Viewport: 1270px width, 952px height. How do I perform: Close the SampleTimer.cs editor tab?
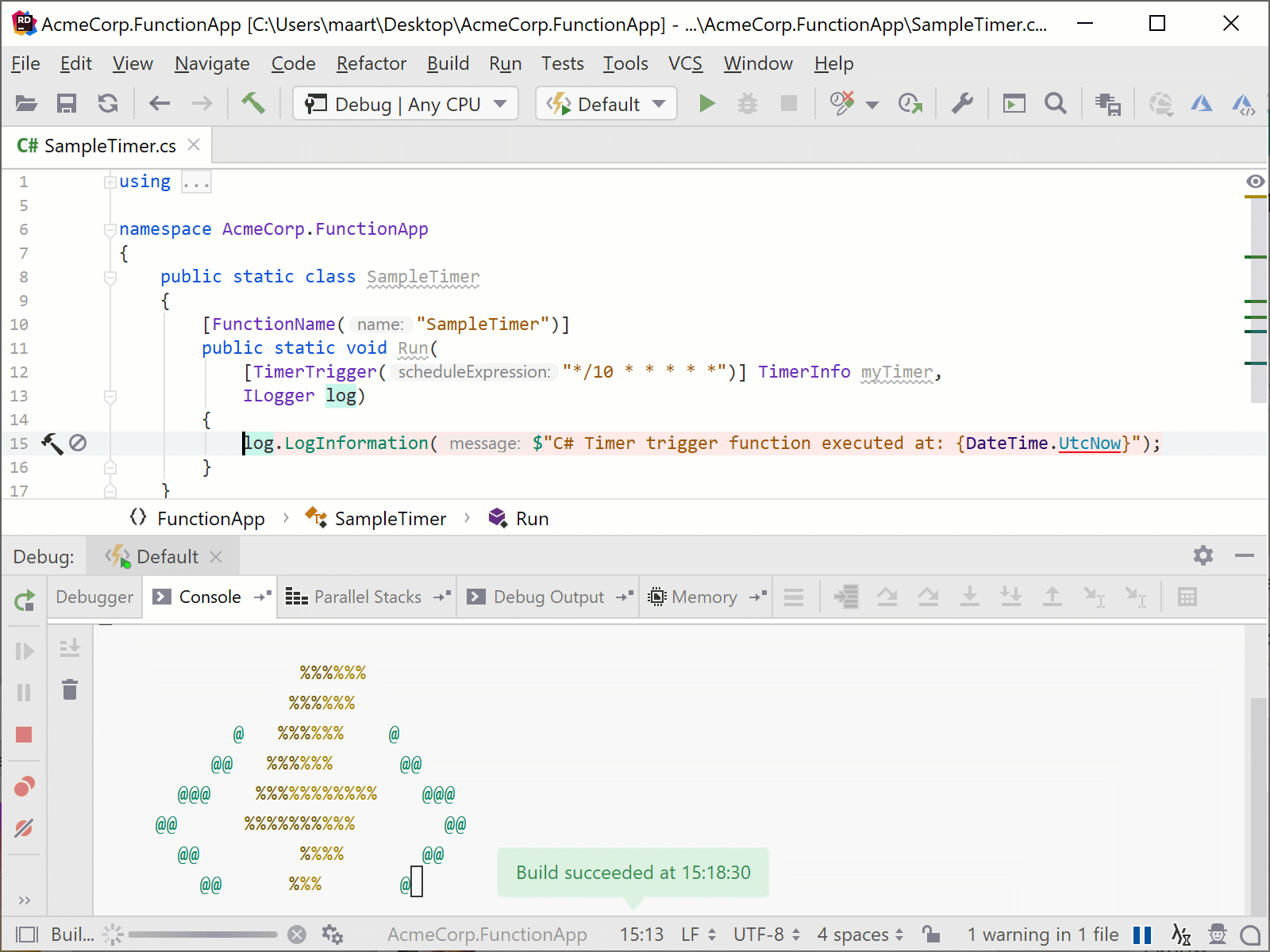[194, 145]
